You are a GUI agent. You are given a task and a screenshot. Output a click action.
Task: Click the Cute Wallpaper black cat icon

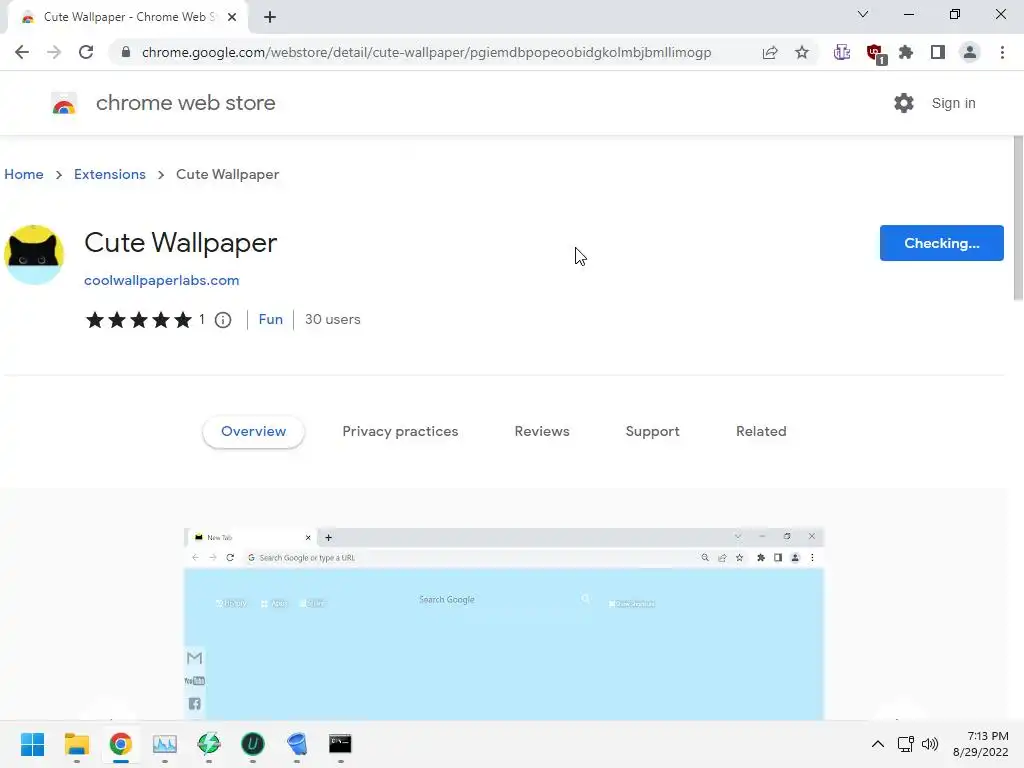pos(34,255)
